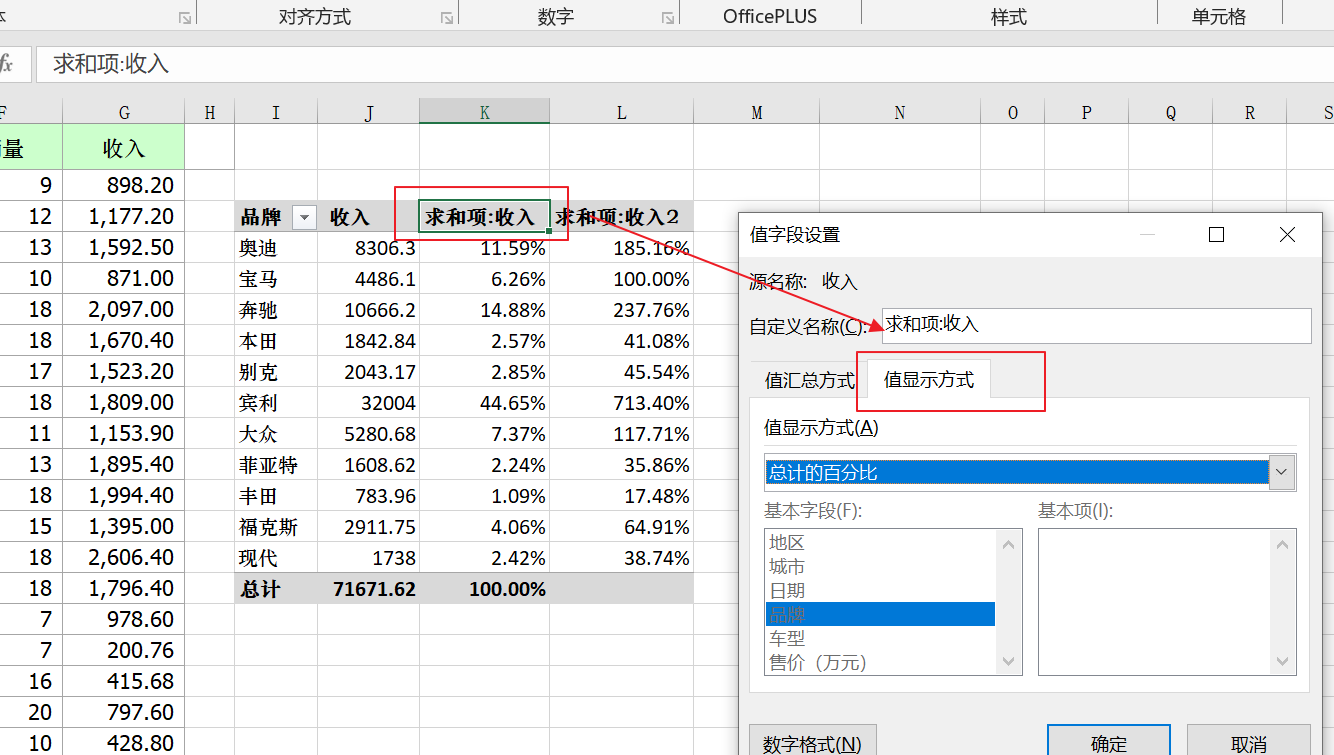Click pivot row label 宾利
Screen dimensions: 1334x755
(276, 403)
